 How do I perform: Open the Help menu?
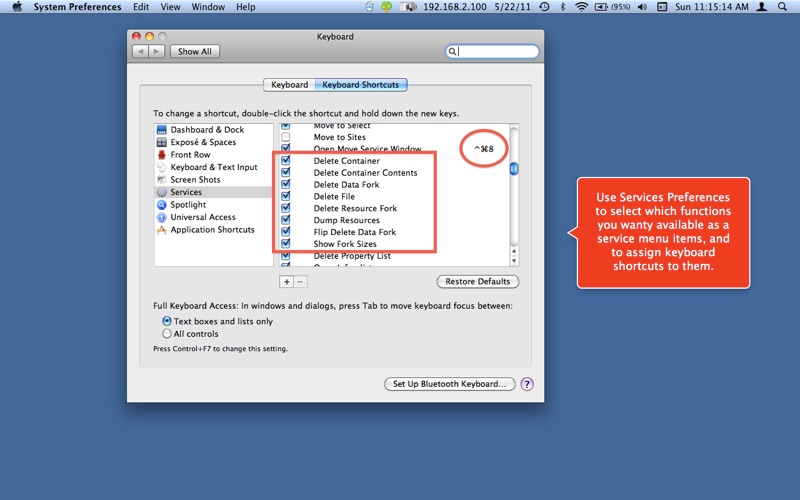point(245,7)
